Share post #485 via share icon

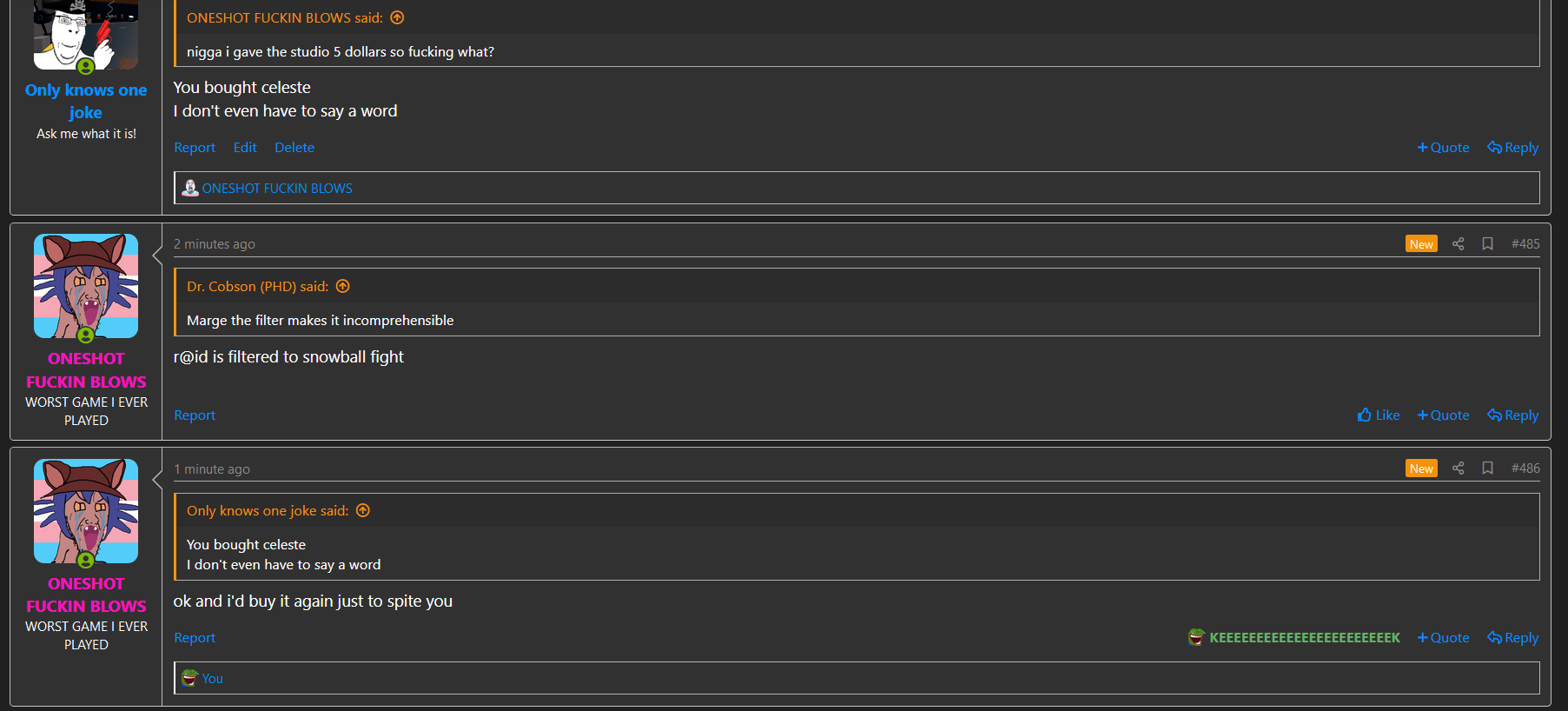(1459, 243)
